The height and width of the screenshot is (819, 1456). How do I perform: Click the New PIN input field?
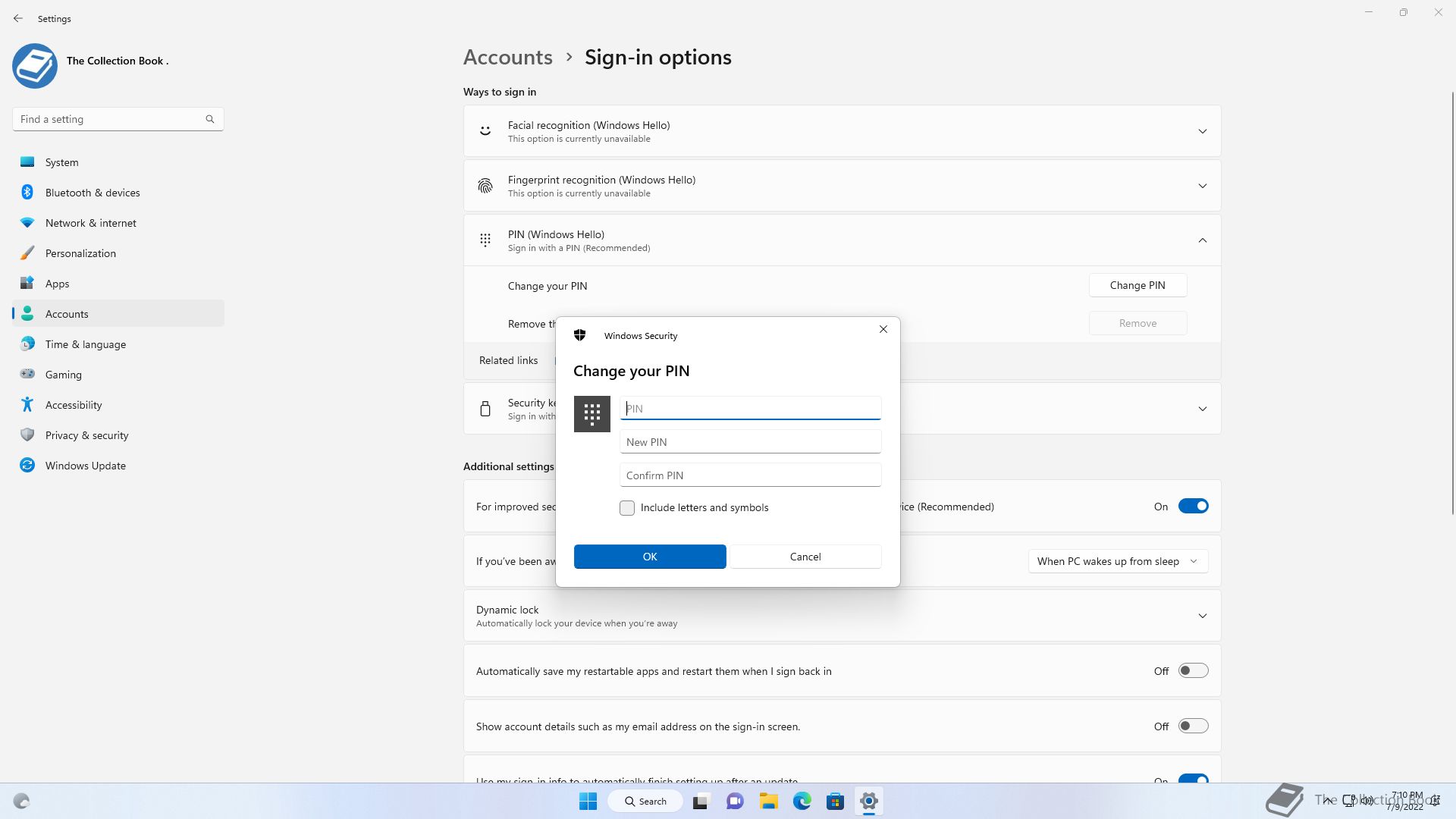pyautogui.click(x=751, y=441)
